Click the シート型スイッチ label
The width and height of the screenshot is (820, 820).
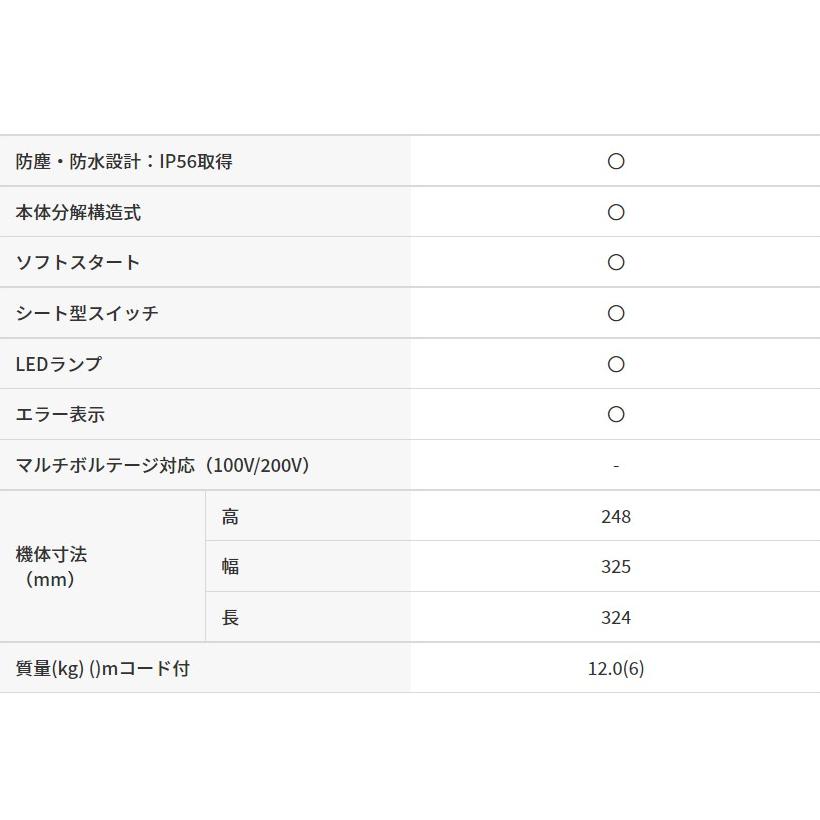(x=87, y=313)
